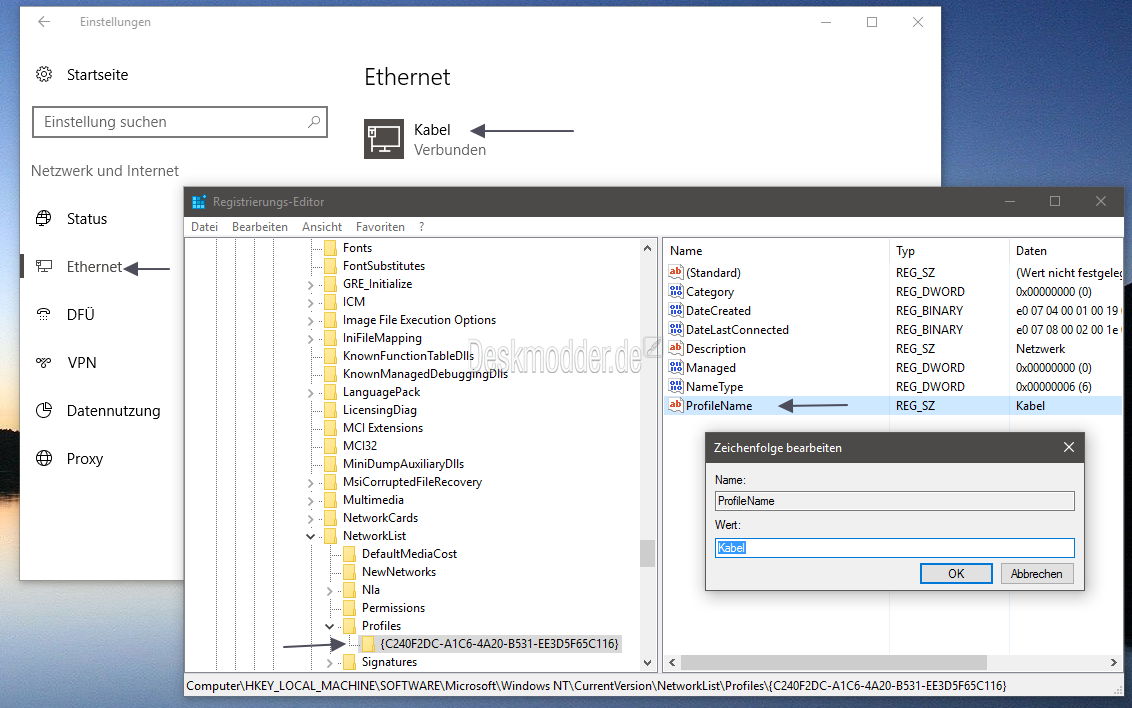Expand the Signatures tree node
Viewport: 1132px width, 708px height.
click(x=329, y=663)
